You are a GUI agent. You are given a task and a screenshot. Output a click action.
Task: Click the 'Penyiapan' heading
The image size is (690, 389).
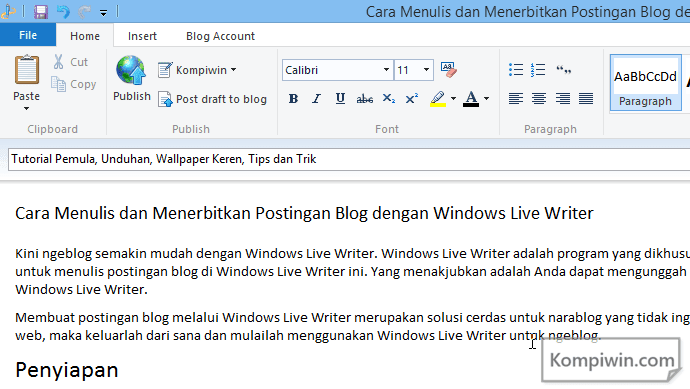[67, 371]
